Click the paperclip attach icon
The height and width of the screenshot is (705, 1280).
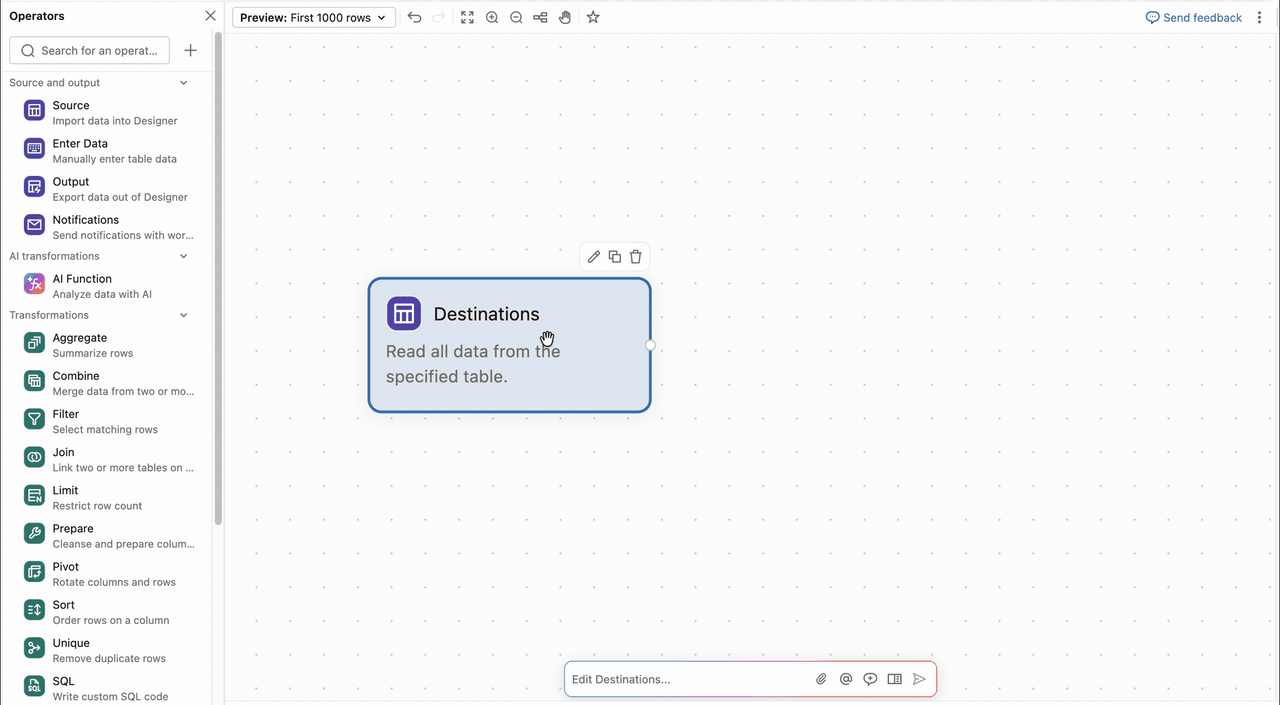pos(821,679)
